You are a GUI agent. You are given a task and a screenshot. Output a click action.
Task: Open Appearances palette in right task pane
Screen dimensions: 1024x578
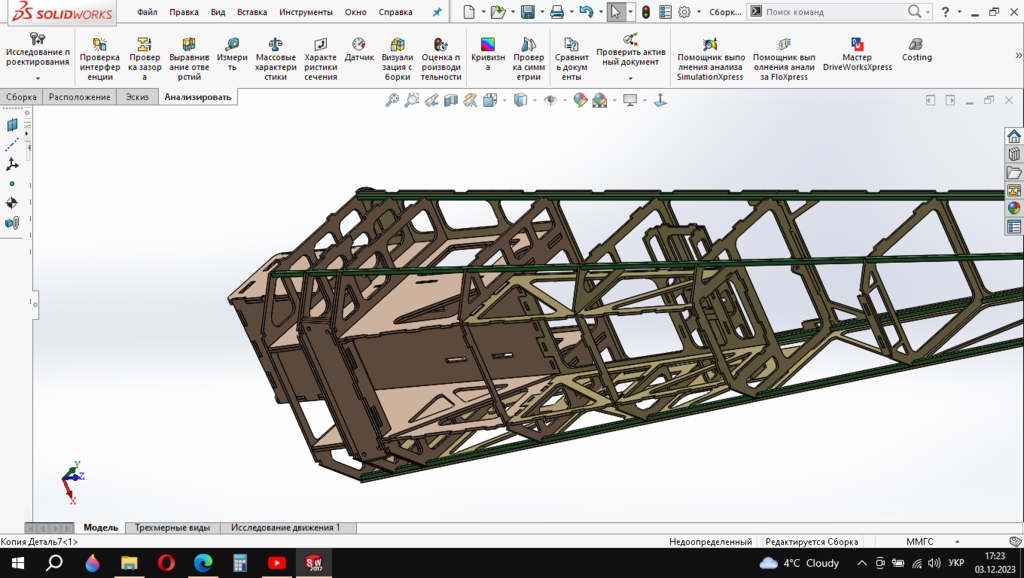tap(1014, 208)
